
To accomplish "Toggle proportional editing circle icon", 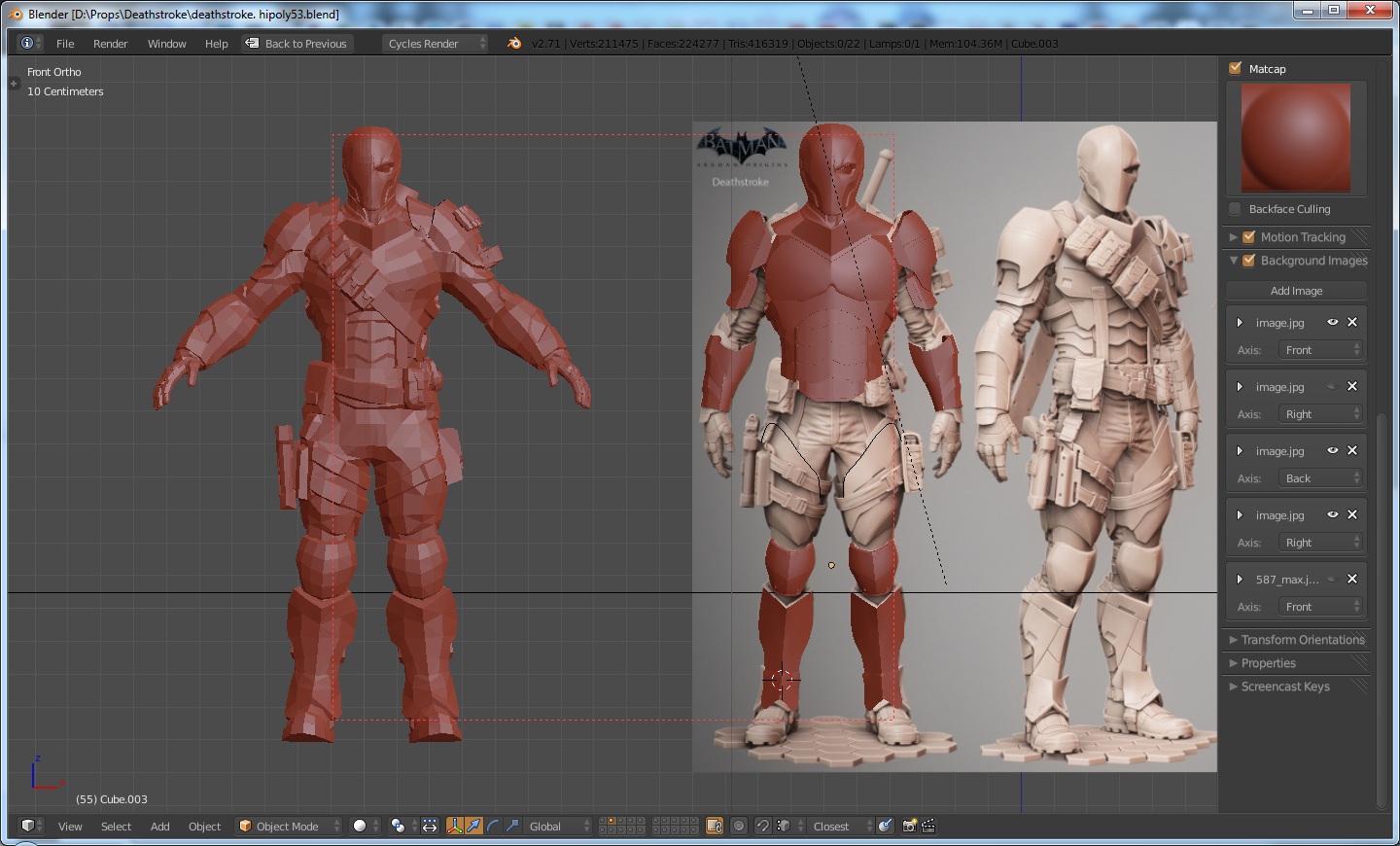I will pos(739,826).
